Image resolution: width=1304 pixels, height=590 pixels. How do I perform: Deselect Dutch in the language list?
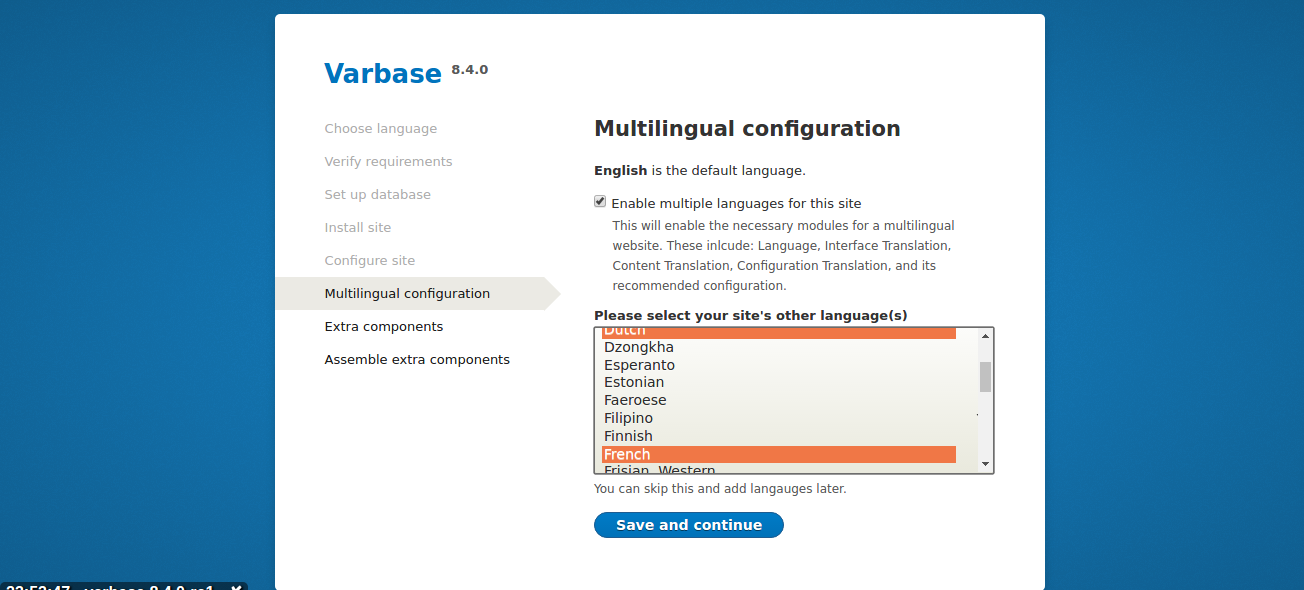(700, 330)
